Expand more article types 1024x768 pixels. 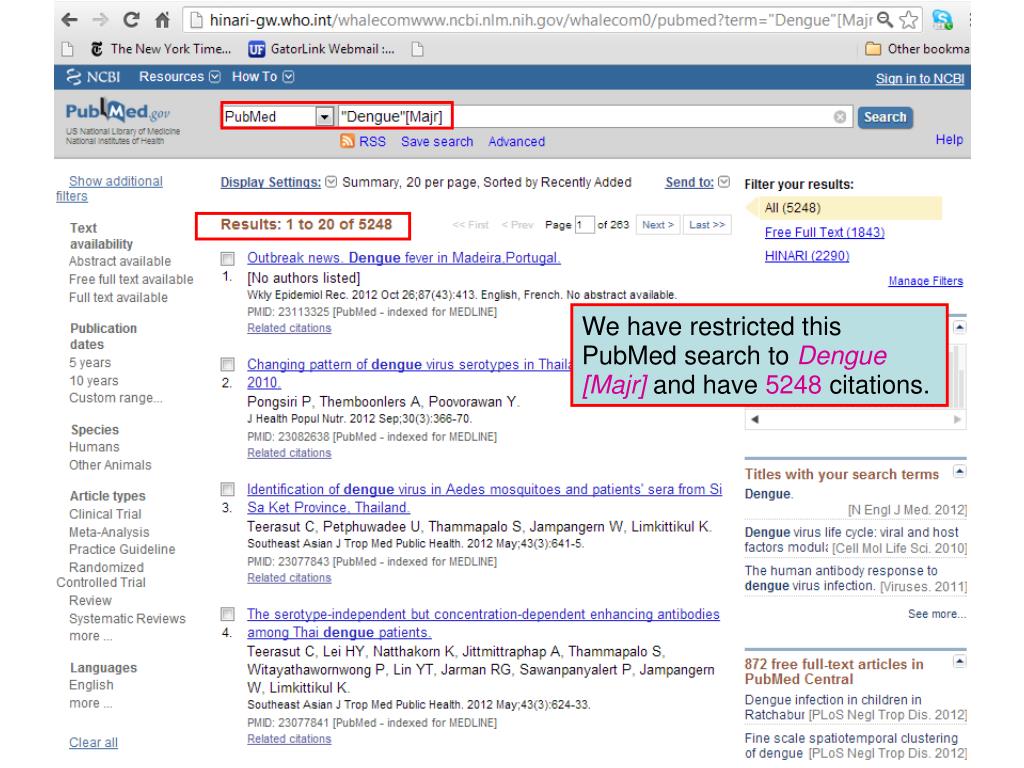coord(91,636)
